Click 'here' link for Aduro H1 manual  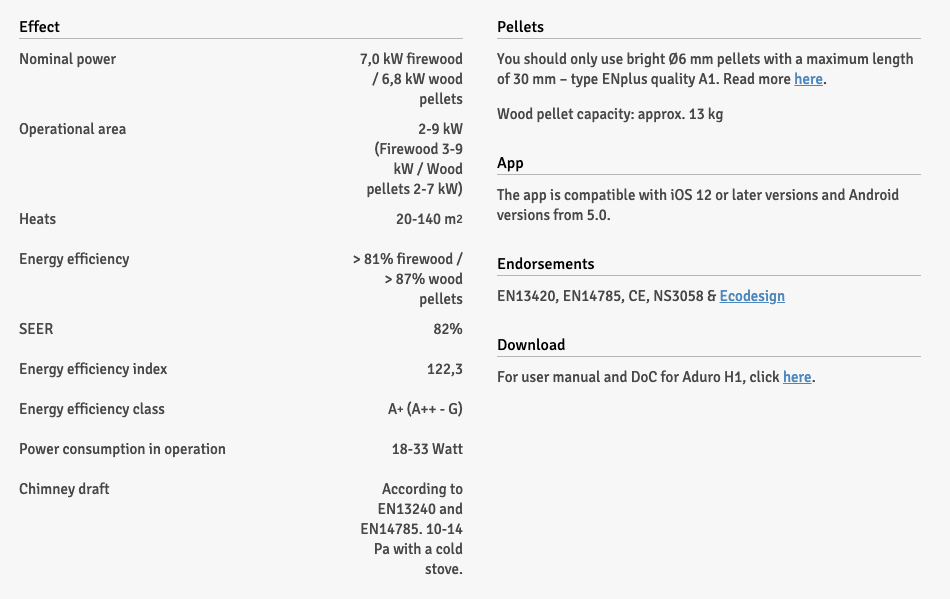pyautogui.click(x=797, y=377)
